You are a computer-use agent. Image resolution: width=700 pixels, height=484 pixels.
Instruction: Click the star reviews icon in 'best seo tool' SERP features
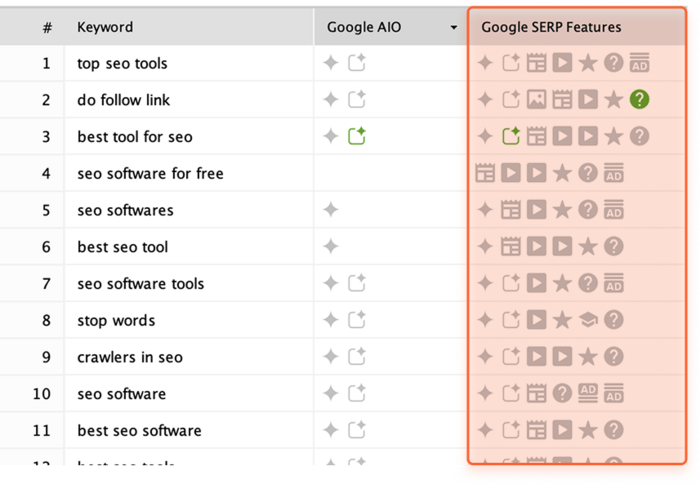(x=588, y=246)
